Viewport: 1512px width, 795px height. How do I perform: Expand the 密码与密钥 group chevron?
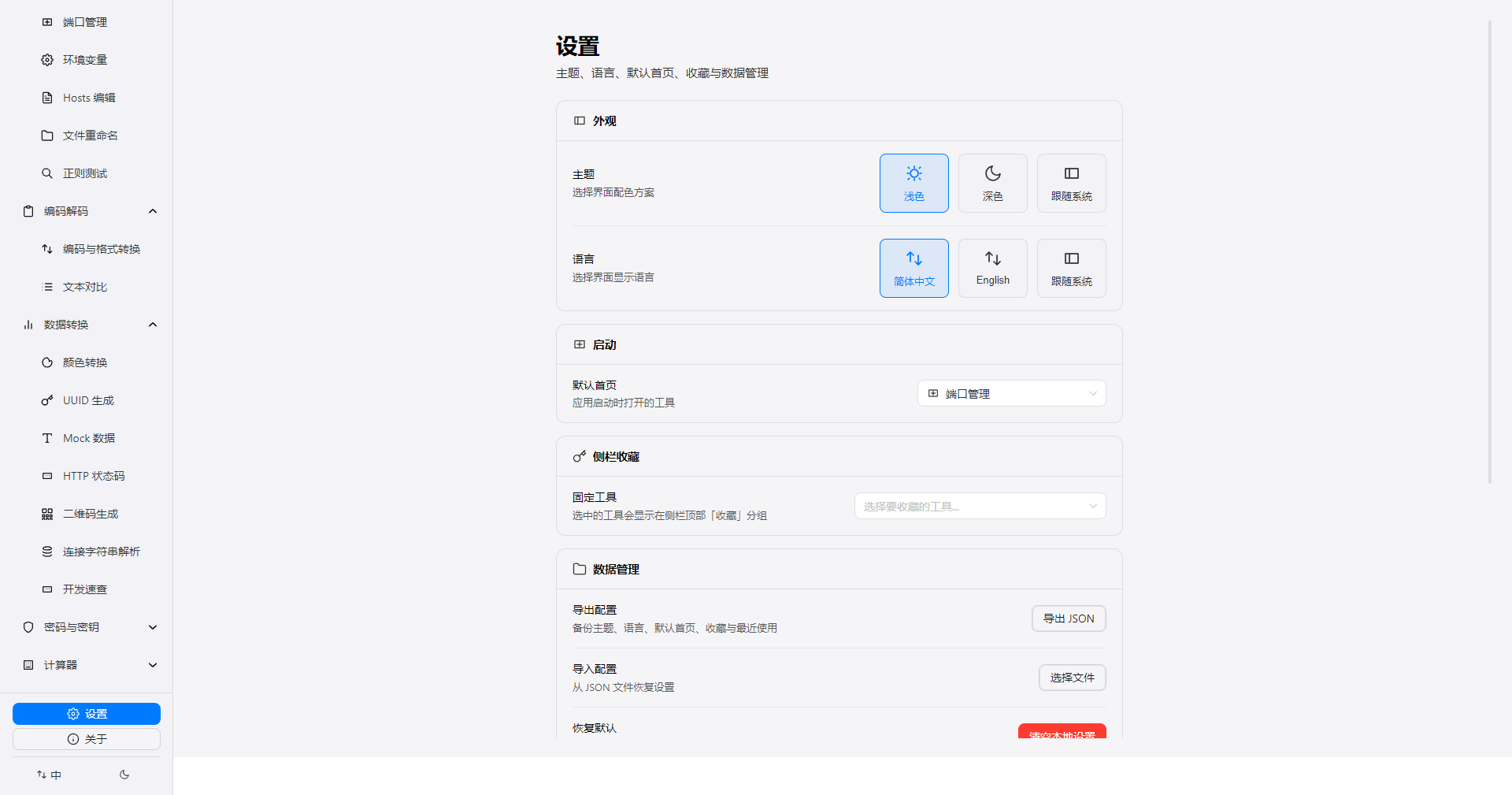pyautogui.click(x=153, y=627)
